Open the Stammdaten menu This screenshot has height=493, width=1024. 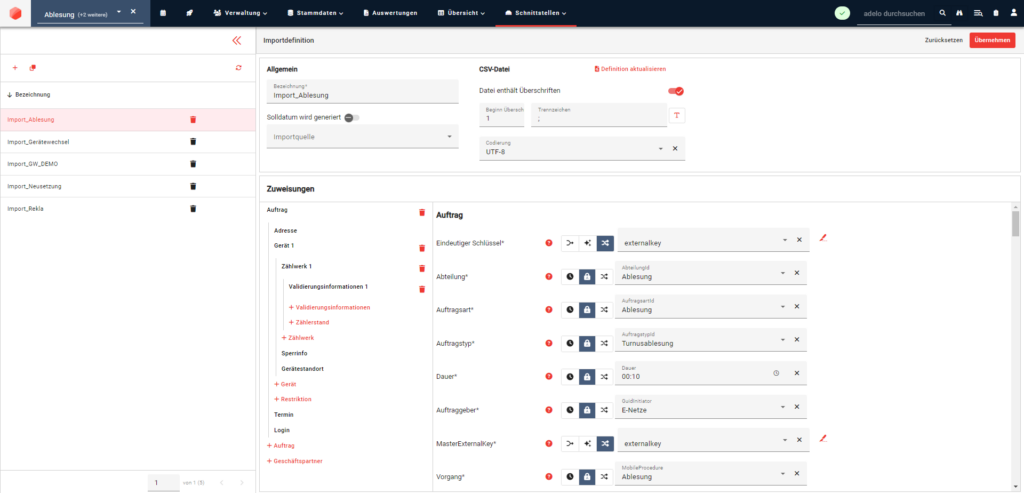coord(314,13)
